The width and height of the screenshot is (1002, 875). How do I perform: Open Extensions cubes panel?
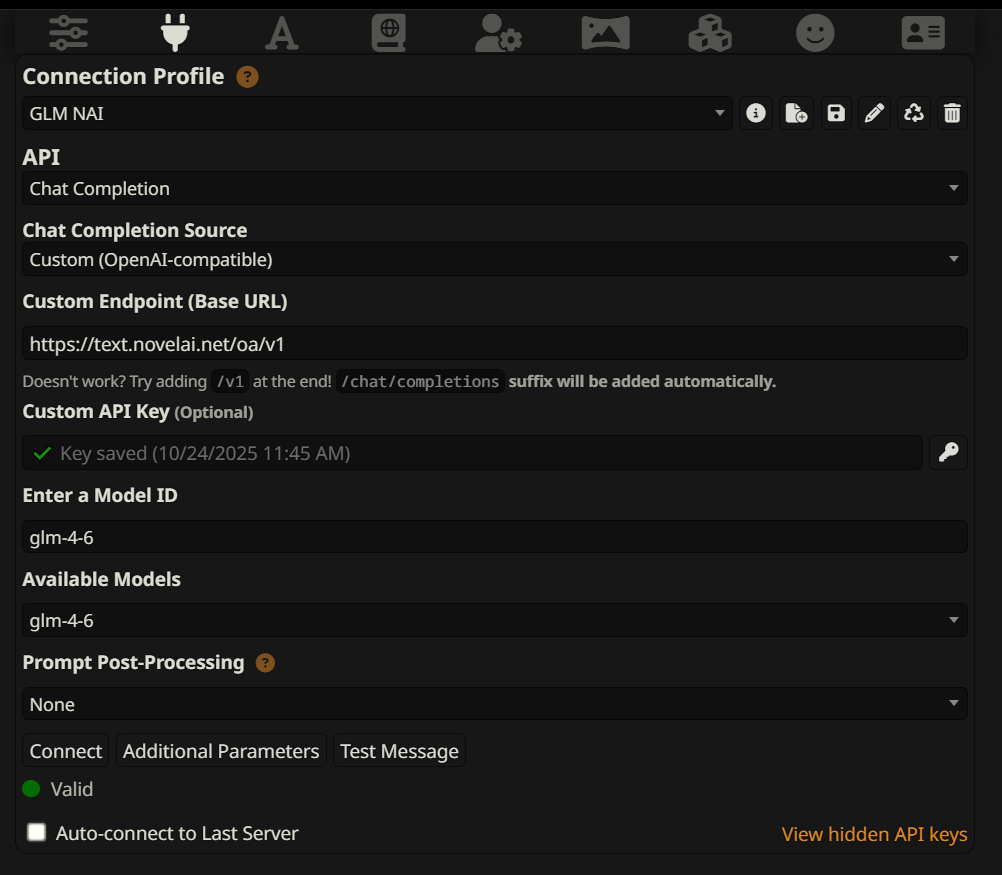[710, 33]
